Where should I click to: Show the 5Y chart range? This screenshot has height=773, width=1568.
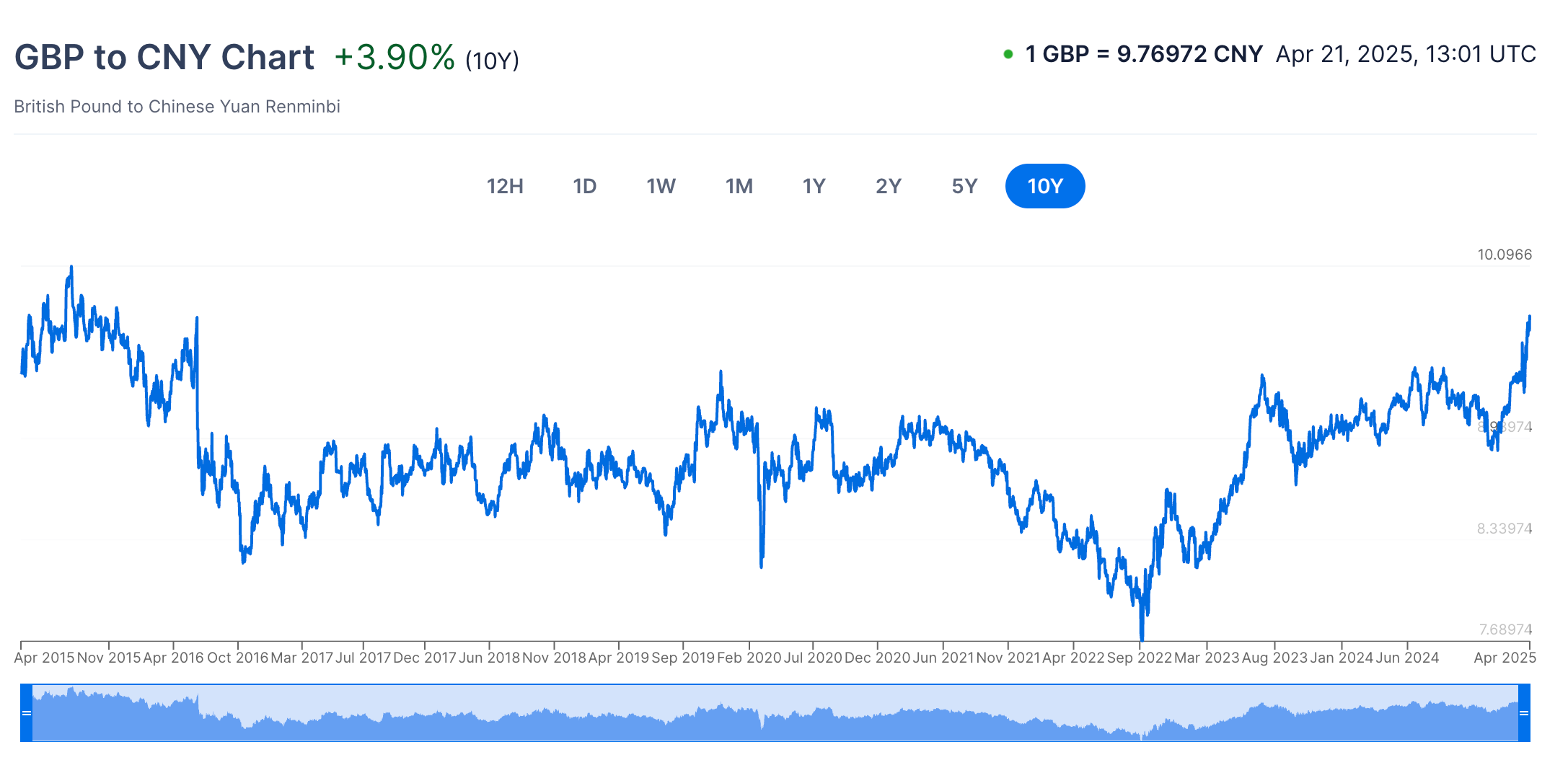[x=964, y=186]
